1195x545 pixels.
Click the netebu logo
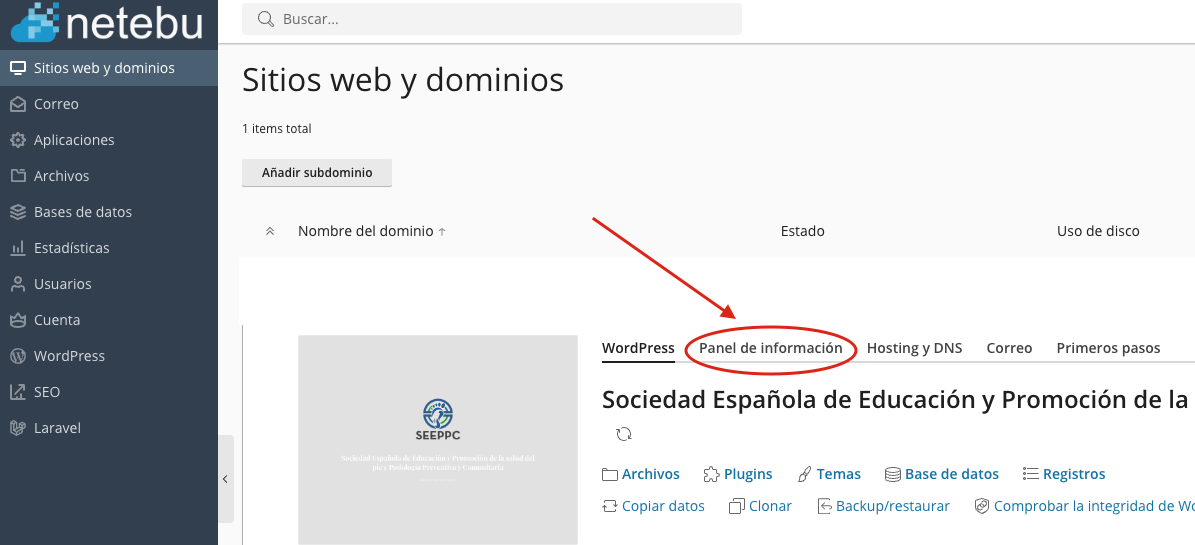point(106,21)
